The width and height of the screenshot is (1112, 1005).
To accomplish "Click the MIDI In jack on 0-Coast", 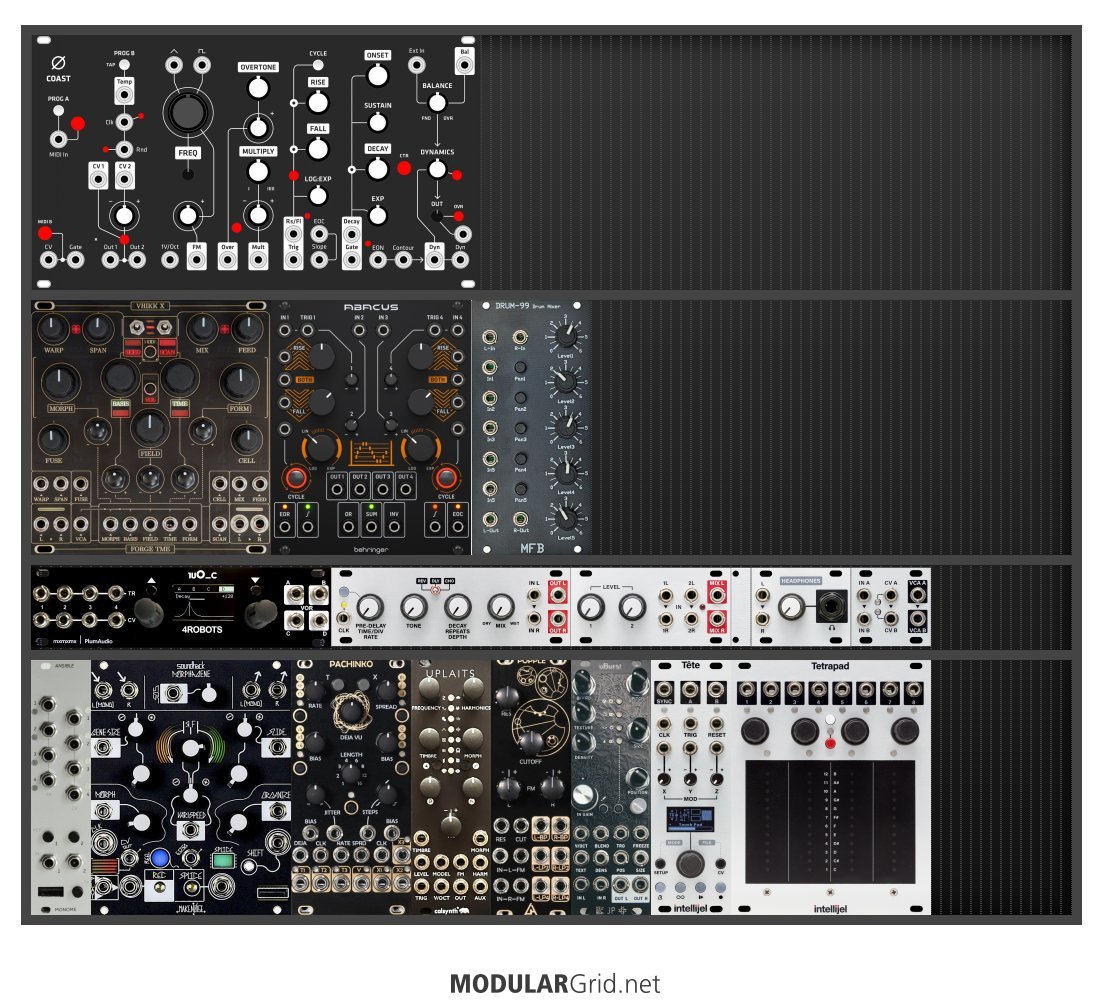I will (58, 138).
